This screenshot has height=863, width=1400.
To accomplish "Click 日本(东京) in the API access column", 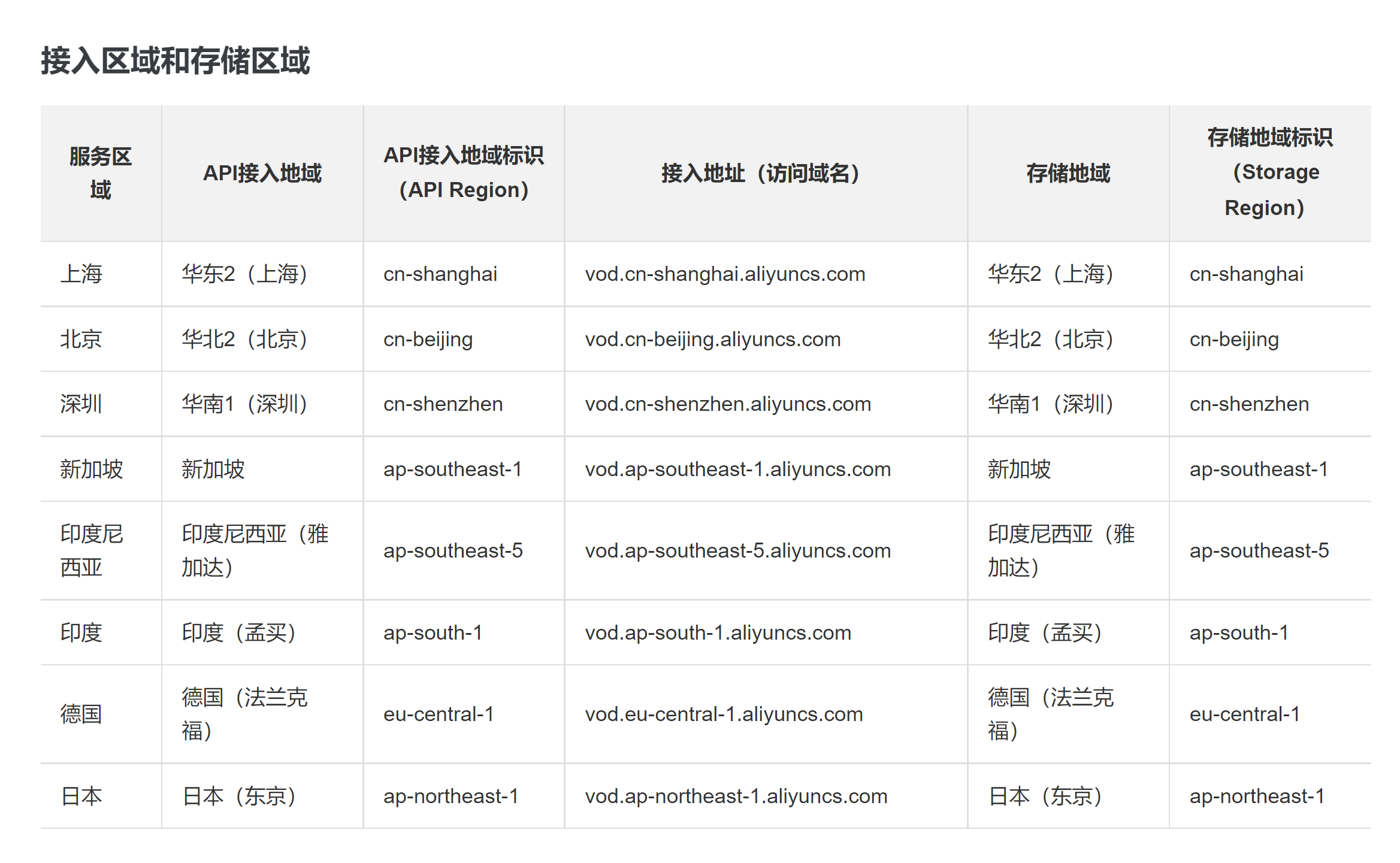I will tap(240, 797).
